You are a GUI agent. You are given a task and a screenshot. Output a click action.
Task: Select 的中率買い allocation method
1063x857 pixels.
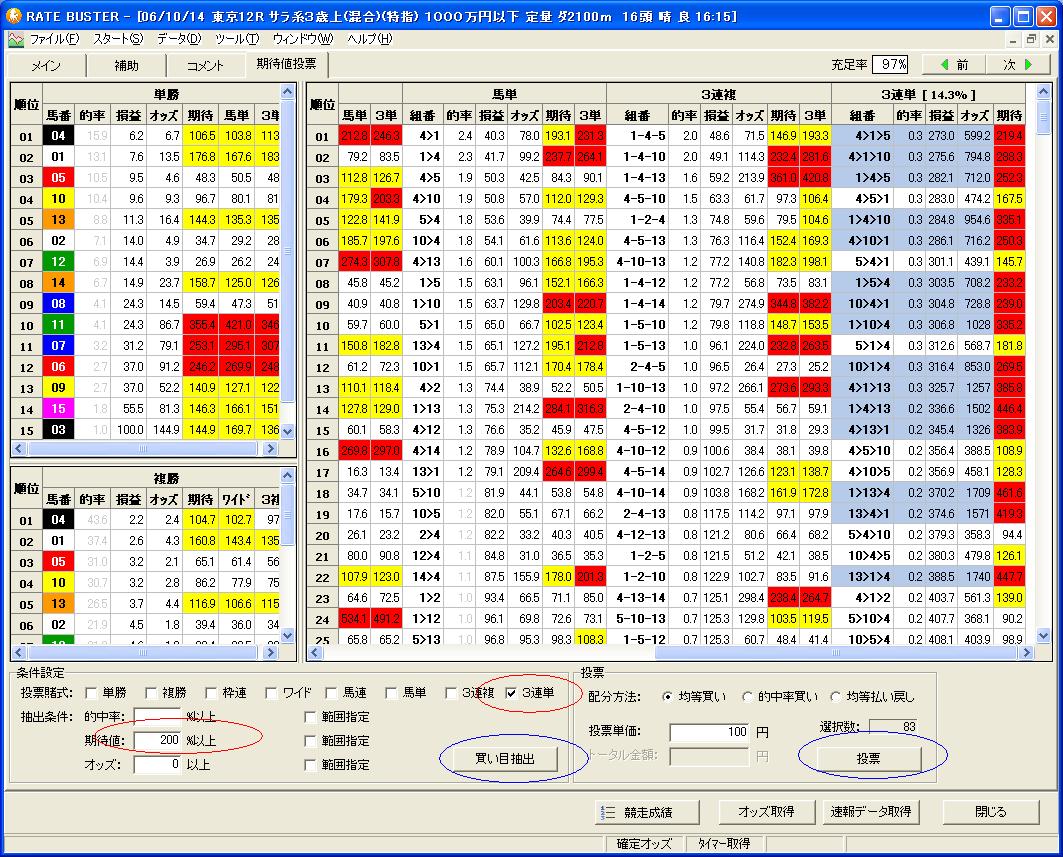747,696
